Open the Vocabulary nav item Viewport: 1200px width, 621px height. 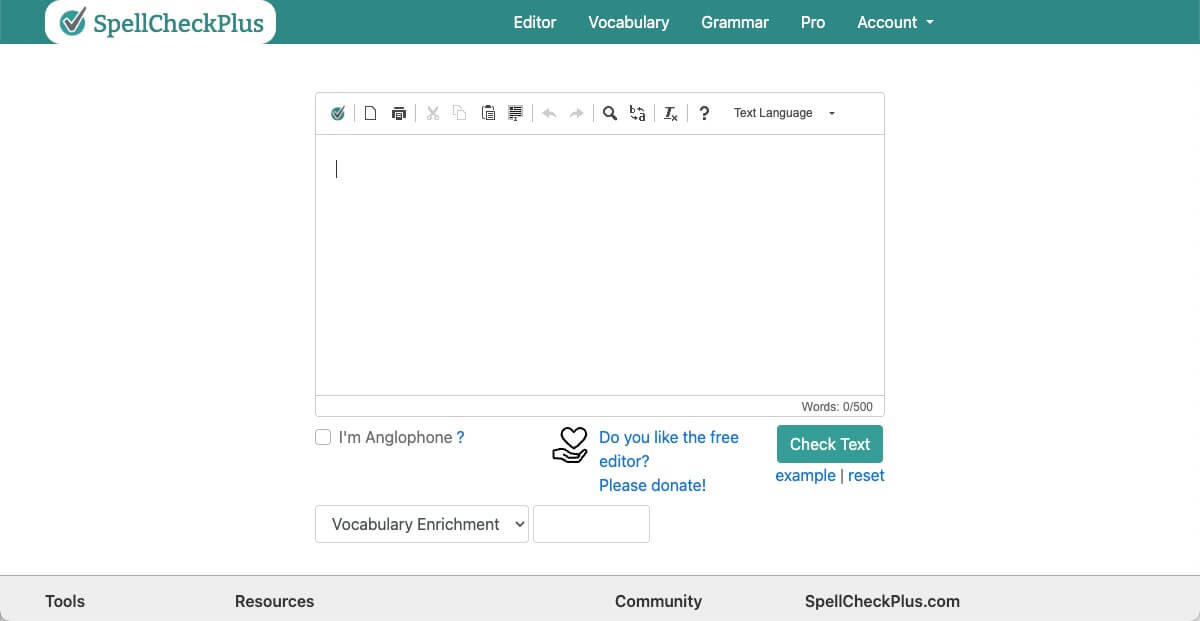pyautogui.click(x=629, y=22)
